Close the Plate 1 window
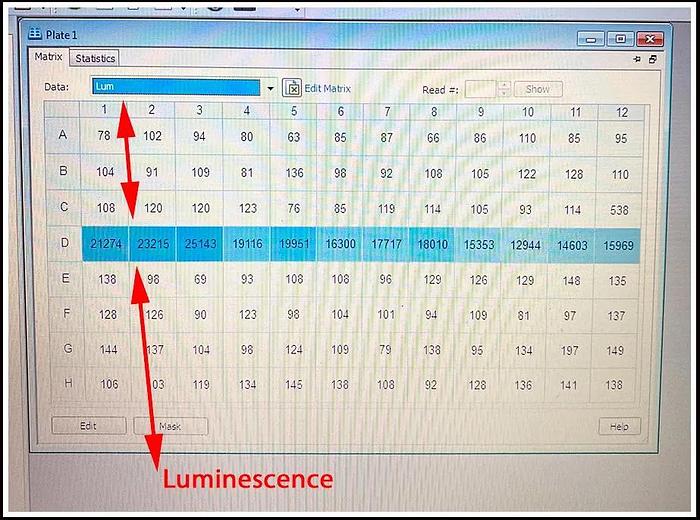Screen dimensions: 700x520 coord(650,39)
